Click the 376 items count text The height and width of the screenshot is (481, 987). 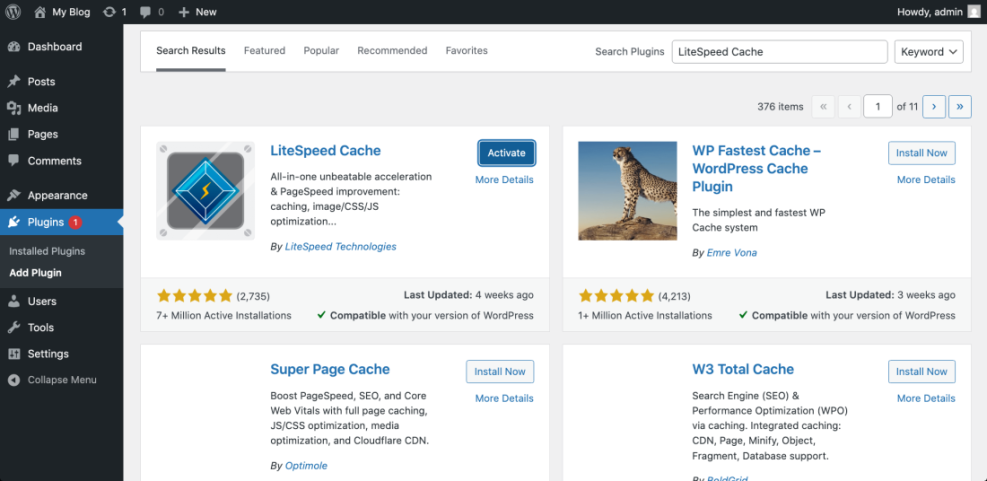(x=781, y=106)
